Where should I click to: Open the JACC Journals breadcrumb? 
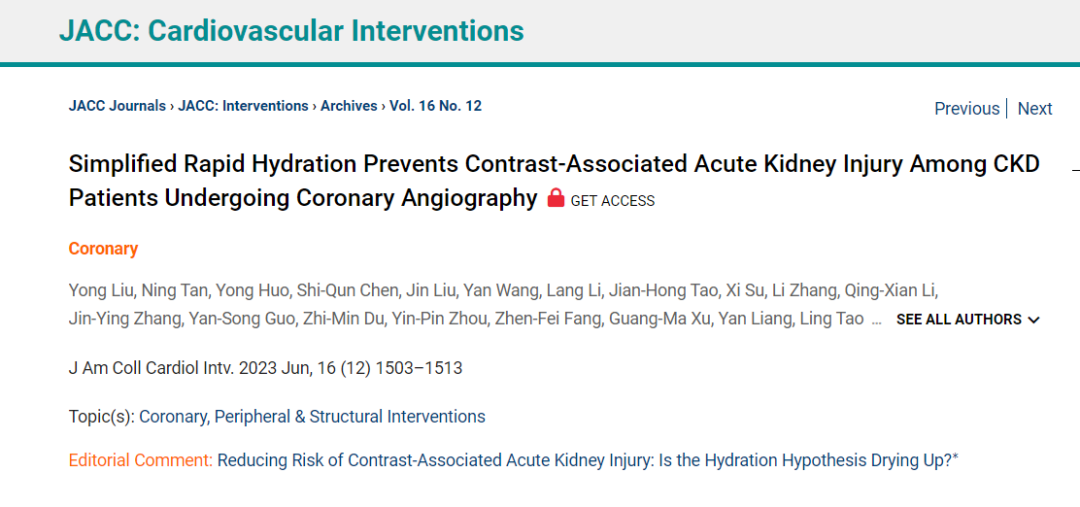(117, 106)
